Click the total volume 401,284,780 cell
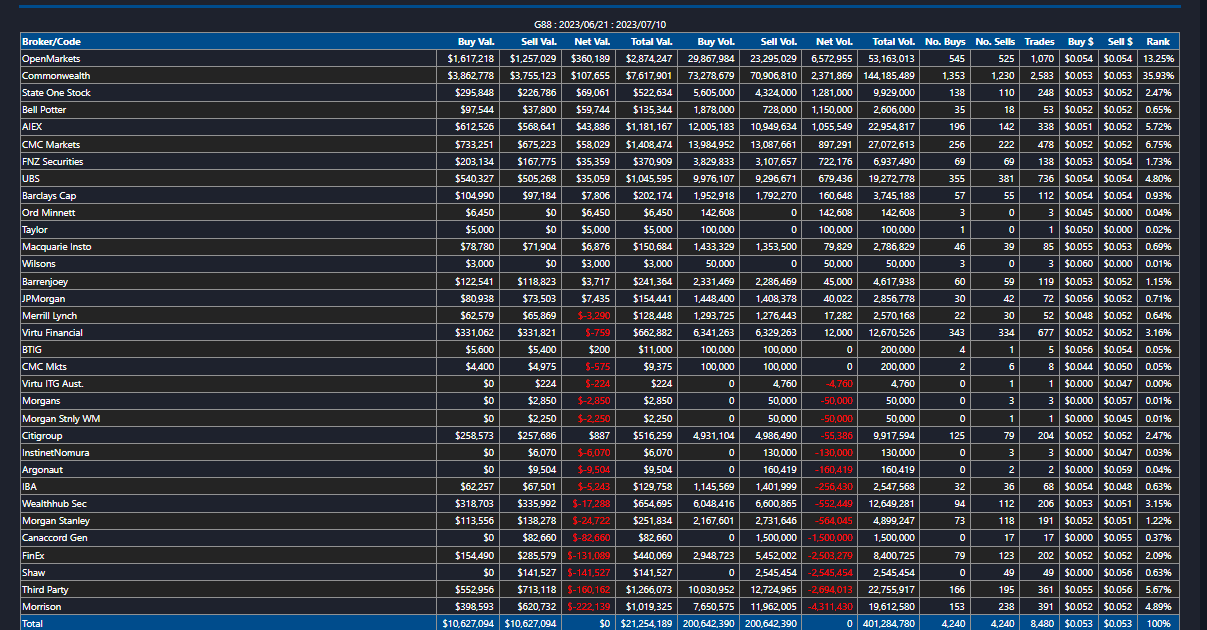The width and height of the screenshot is (1207, 630). coord(889,624)
